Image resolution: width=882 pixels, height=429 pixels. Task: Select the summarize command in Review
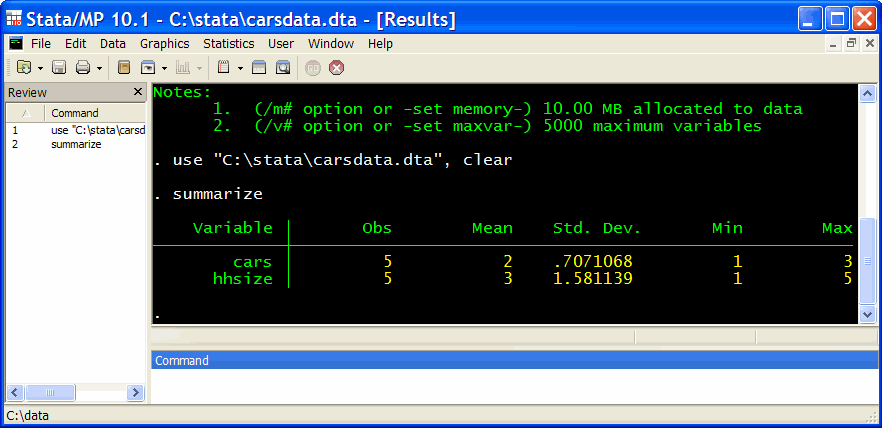(x=76, y=144)
